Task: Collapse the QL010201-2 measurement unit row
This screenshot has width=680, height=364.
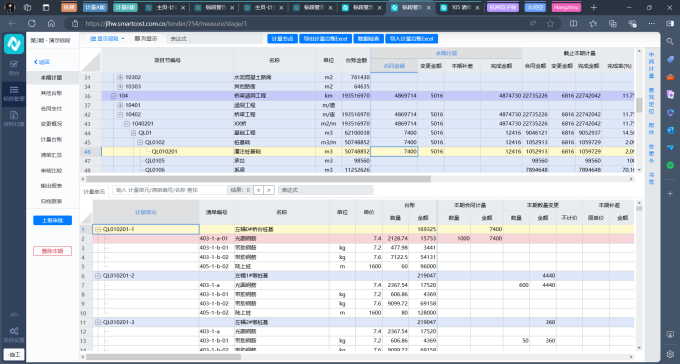Action: click(98, 275)
